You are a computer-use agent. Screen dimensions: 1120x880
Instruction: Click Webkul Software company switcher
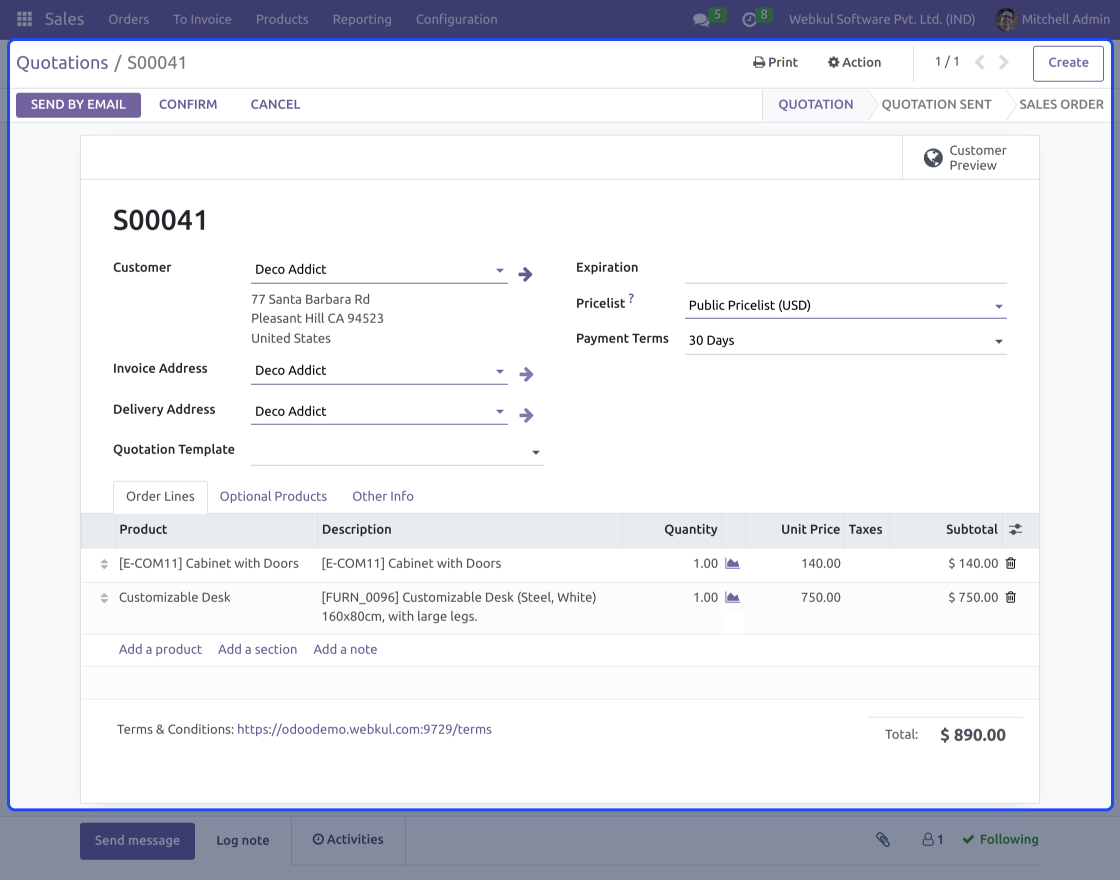tap(881, 19)
